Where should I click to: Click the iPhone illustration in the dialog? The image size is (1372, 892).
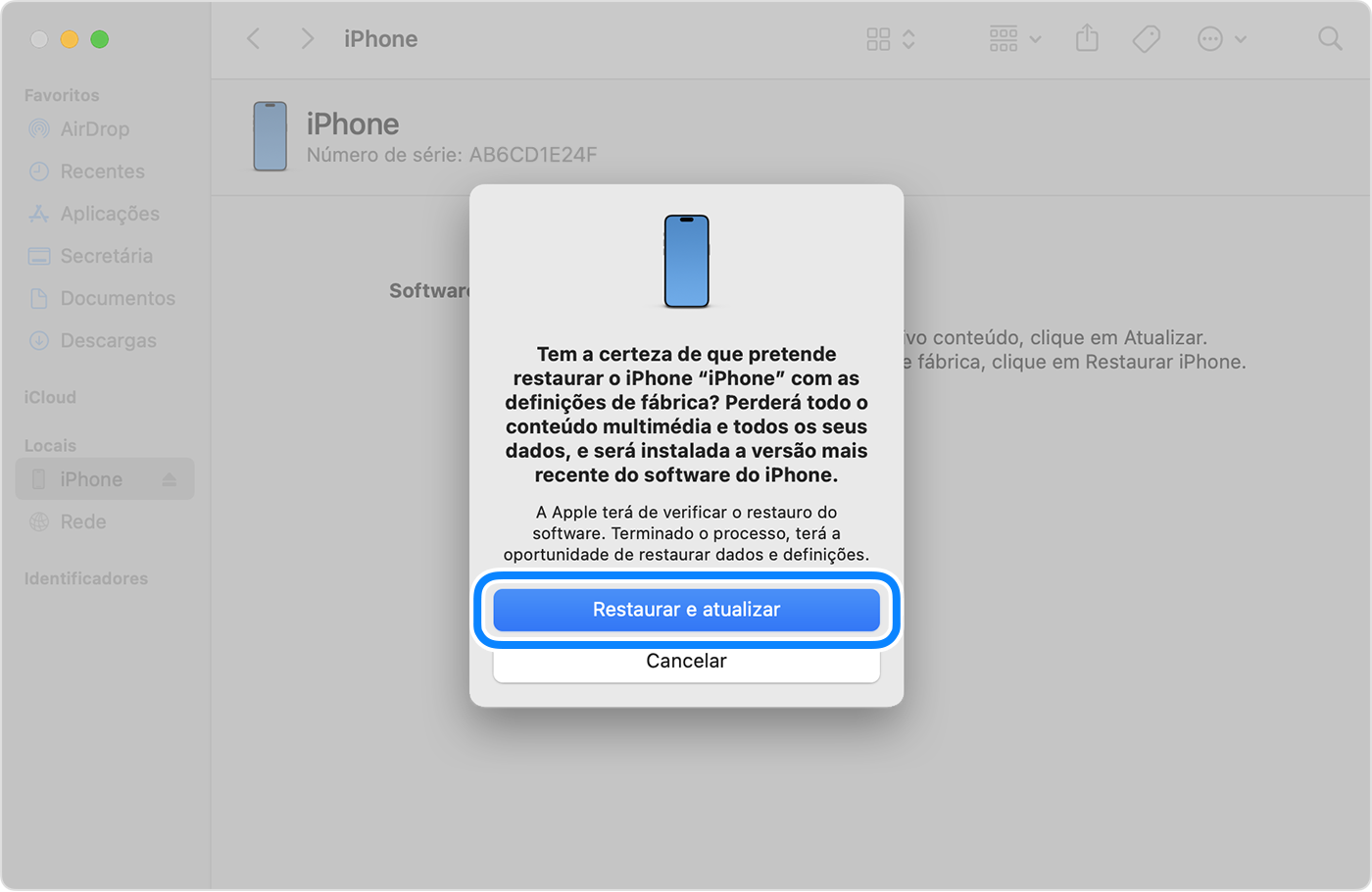click(687, 262)
